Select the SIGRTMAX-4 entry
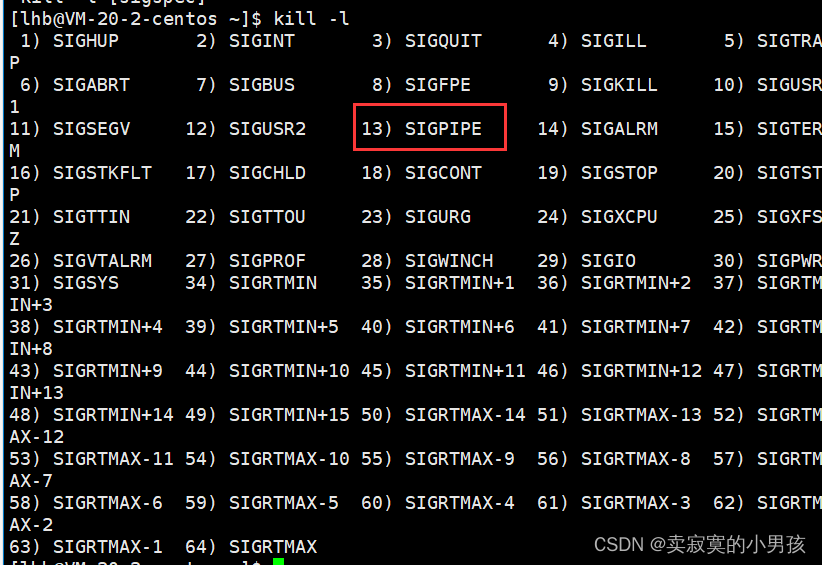 (460, 503)
